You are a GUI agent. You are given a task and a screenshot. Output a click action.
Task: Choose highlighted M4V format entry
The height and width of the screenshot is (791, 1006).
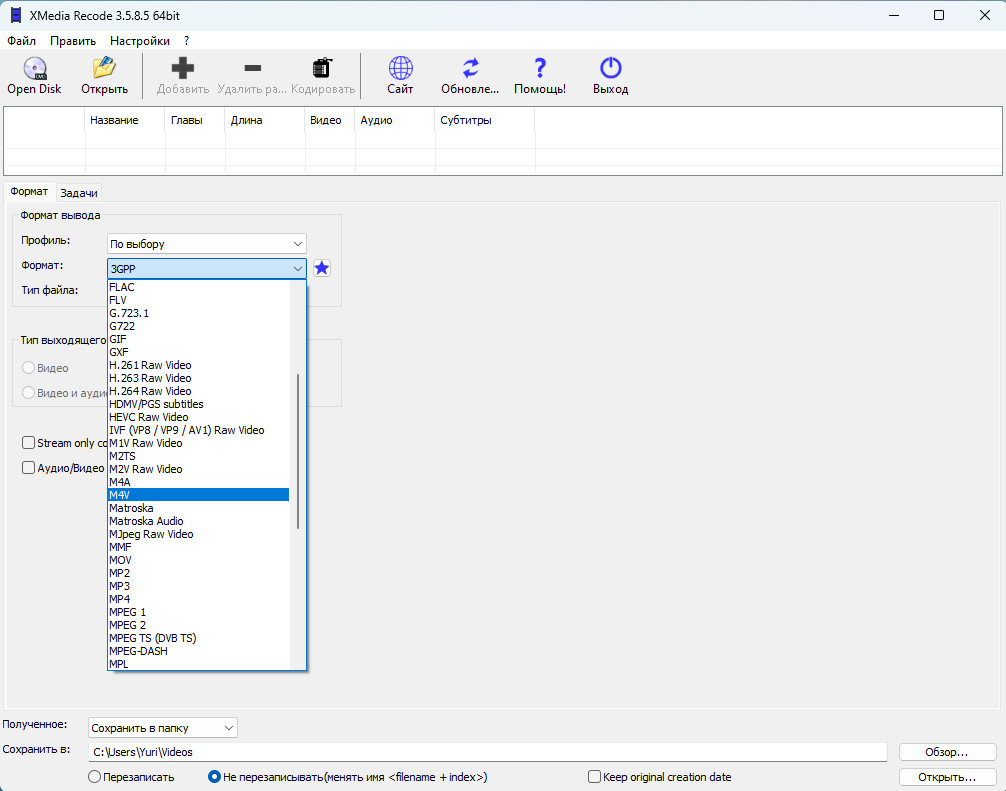click(x=199, y=495)
